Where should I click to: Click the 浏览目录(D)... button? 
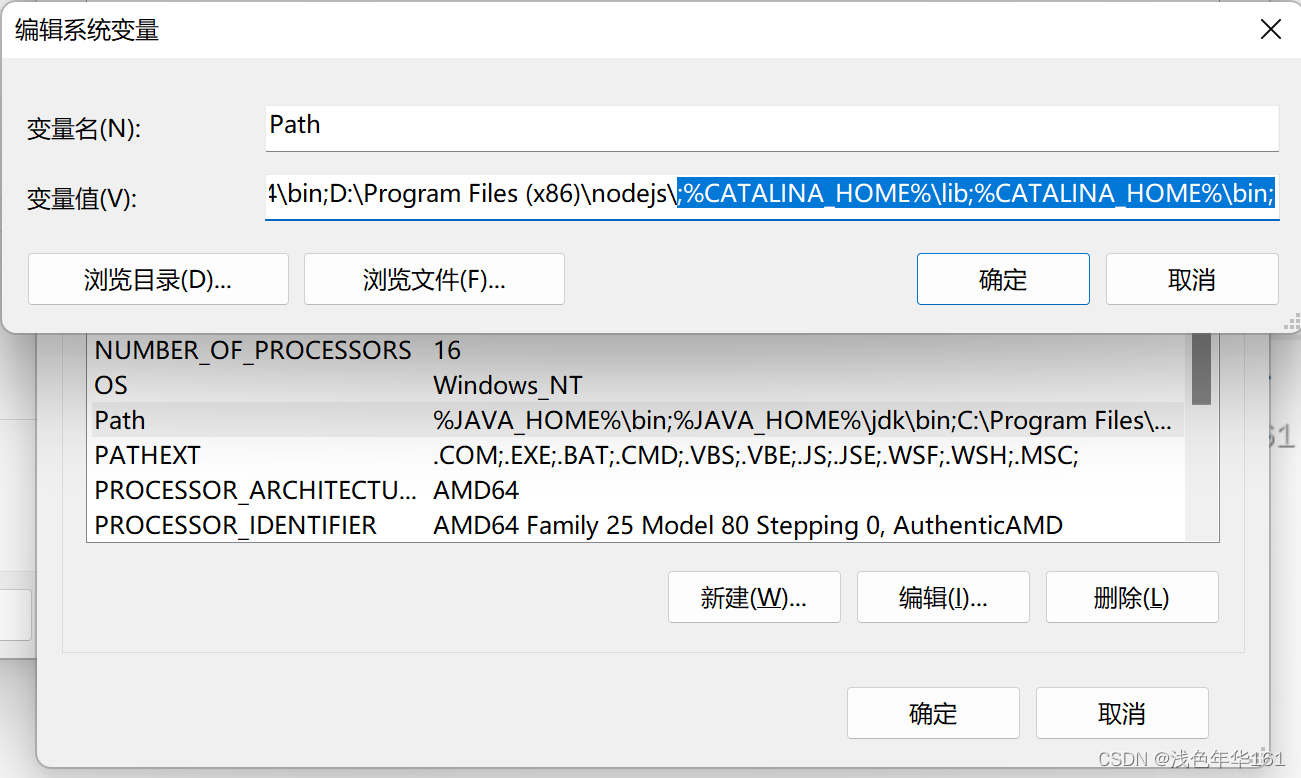tap(157, 279)
